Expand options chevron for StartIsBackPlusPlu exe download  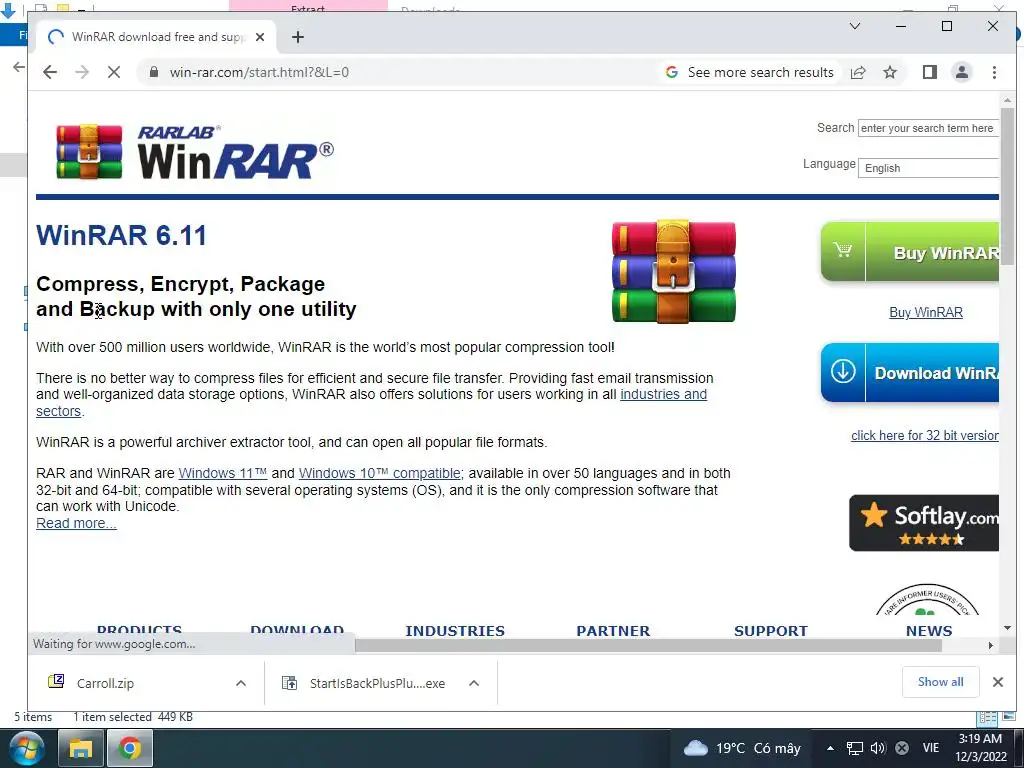[x=474, y=683]
